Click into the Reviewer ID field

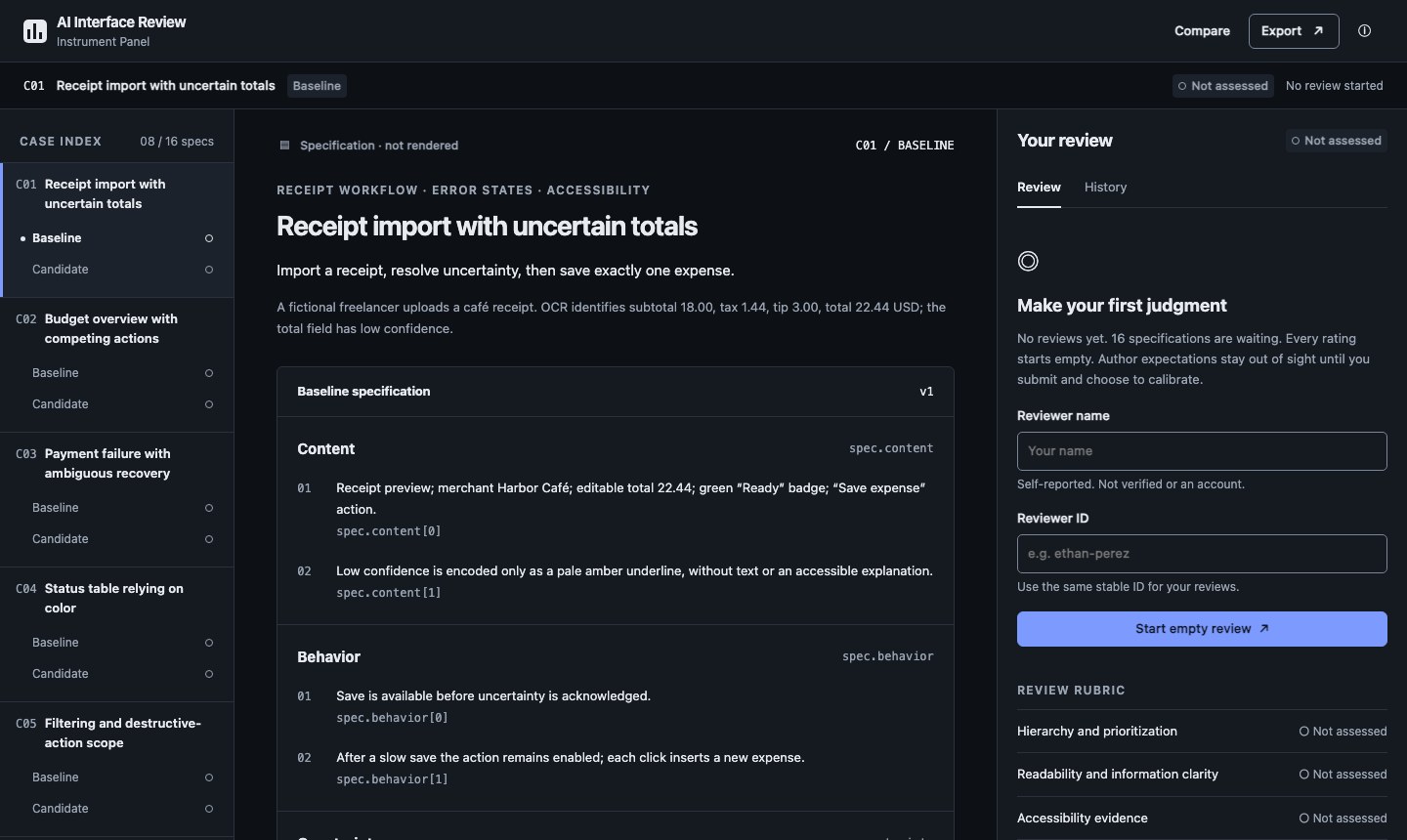coord(1202,554)
